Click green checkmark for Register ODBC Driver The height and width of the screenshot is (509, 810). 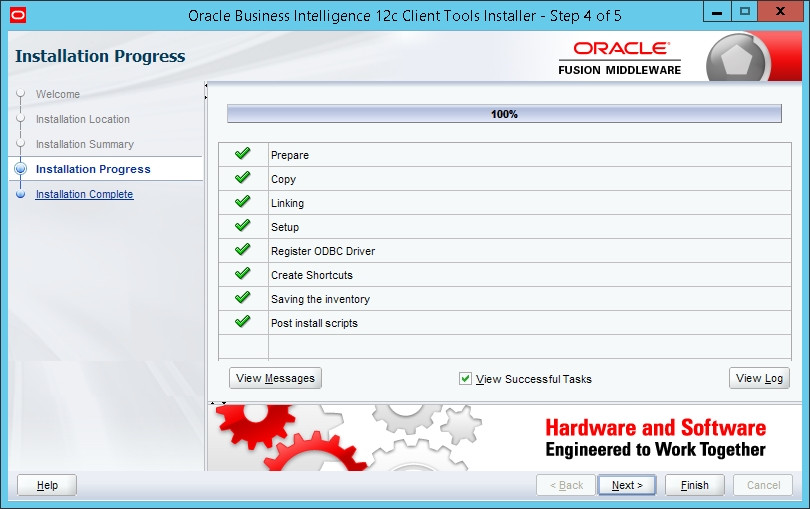[x=242, y=250]
